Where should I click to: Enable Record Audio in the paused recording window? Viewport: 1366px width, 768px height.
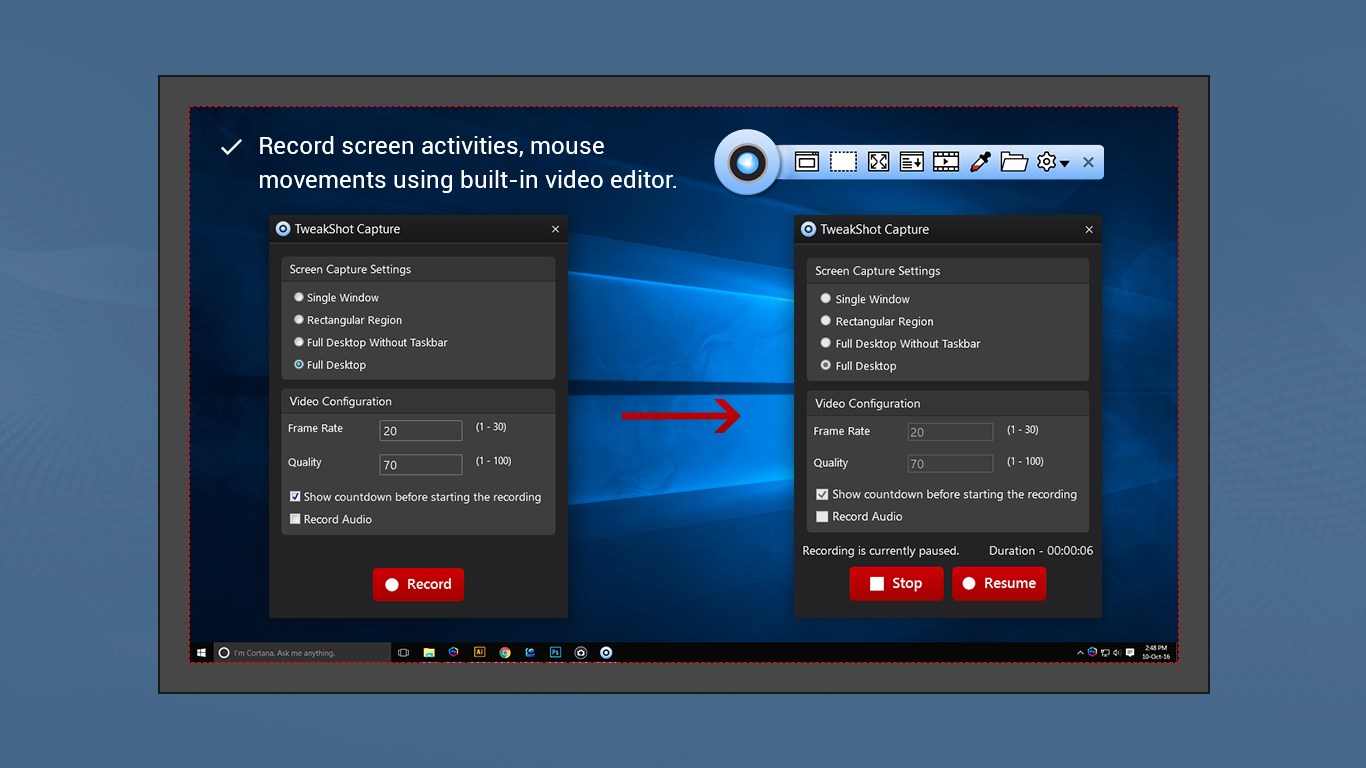[822, 516]
